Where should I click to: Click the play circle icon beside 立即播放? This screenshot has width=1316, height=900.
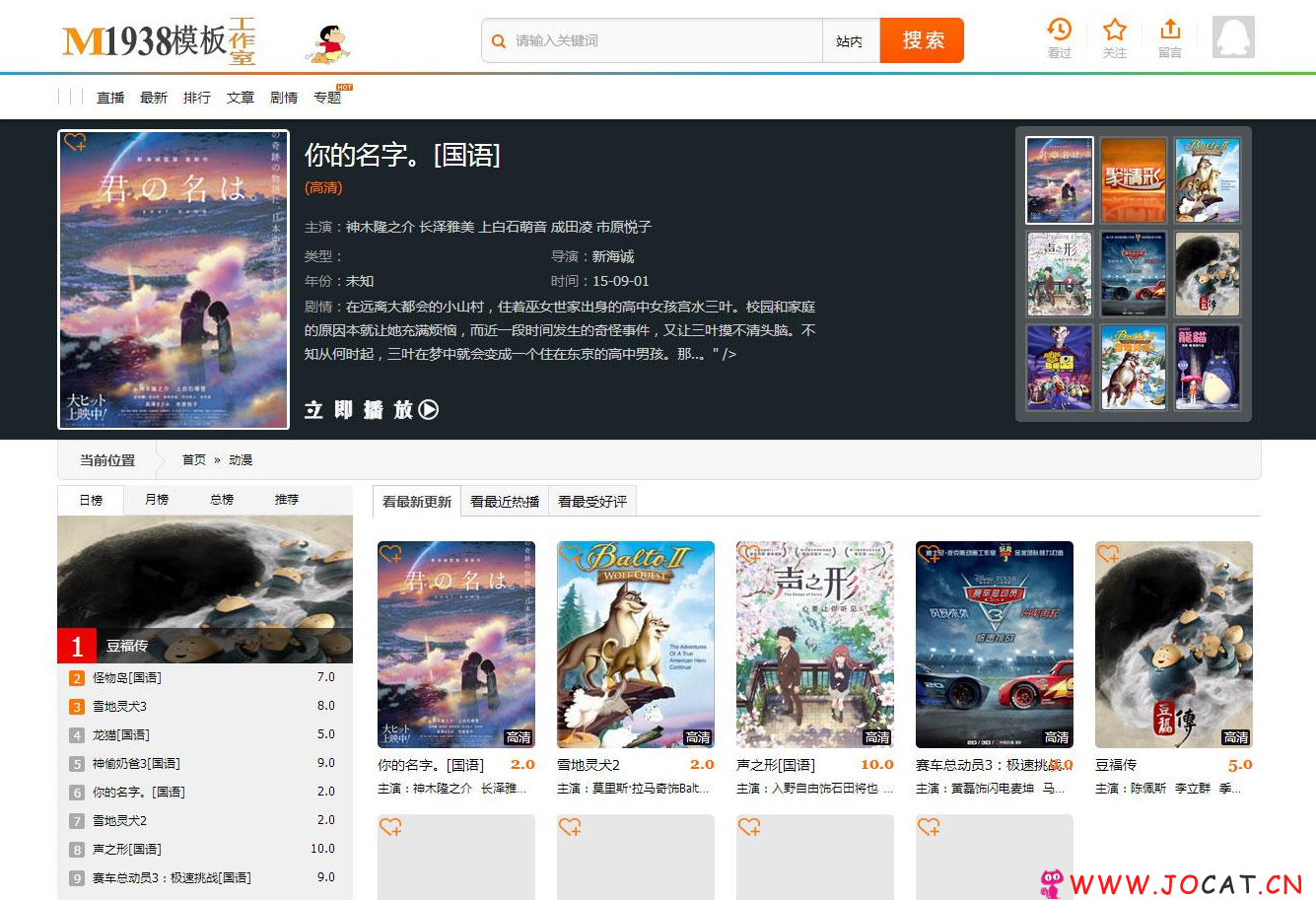(x=428, y=409)
